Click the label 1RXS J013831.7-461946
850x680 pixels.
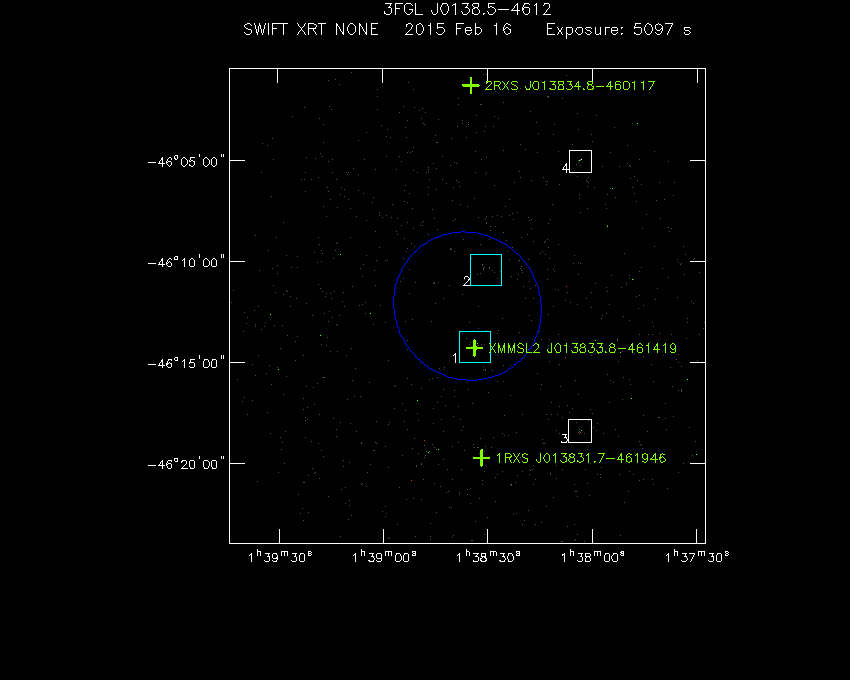(x=581, y=458)
